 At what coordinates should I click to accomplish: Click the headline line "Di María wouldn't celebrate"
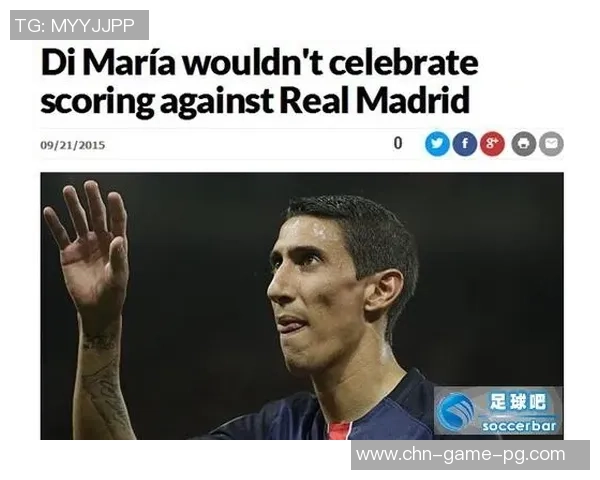click(259, 62)
